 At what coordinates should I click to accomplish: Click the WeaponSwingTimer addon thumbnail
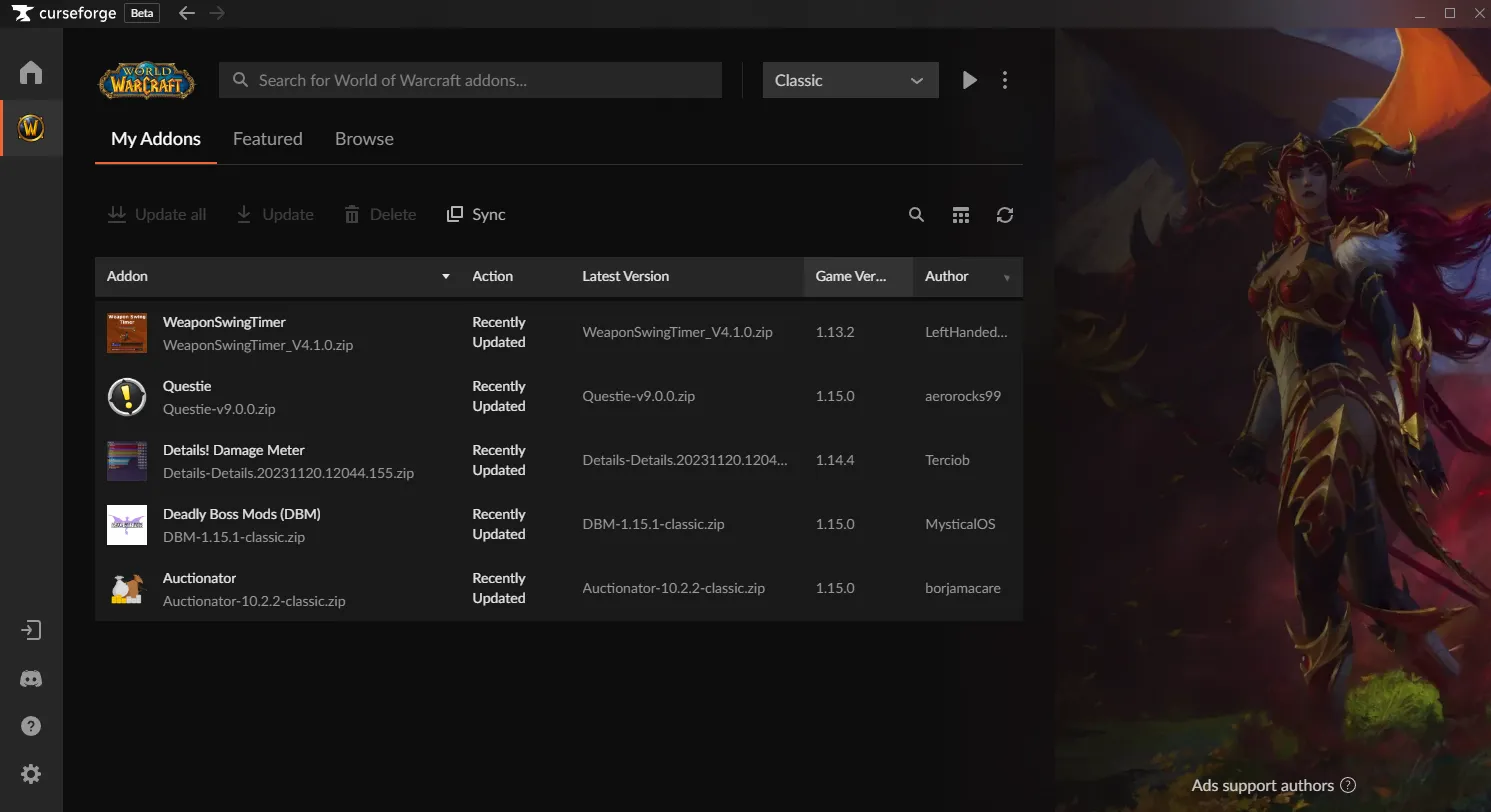pyautogui.click(x=127, y=332)
